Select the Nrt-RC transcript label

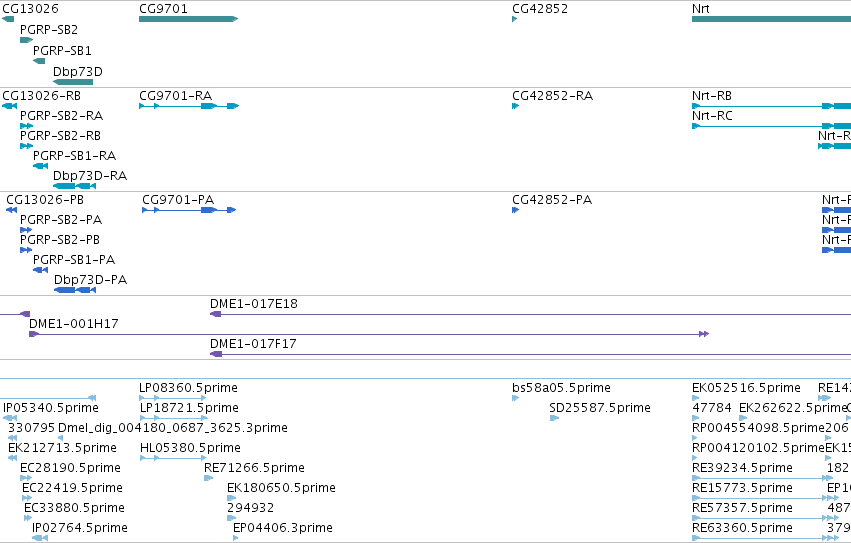[712, 116]
